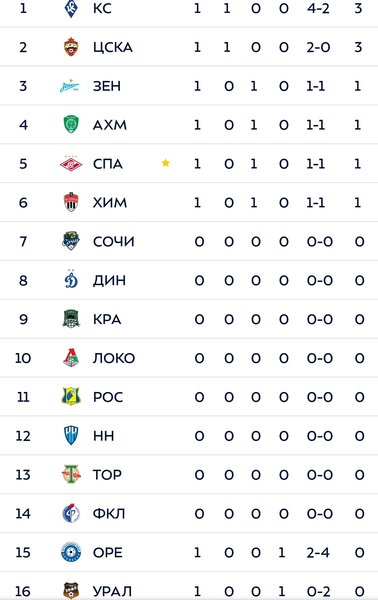Select the ОРЕ team row name
Image resolution: width=378 pixels, height=600 pixels.
coord(108,553)
